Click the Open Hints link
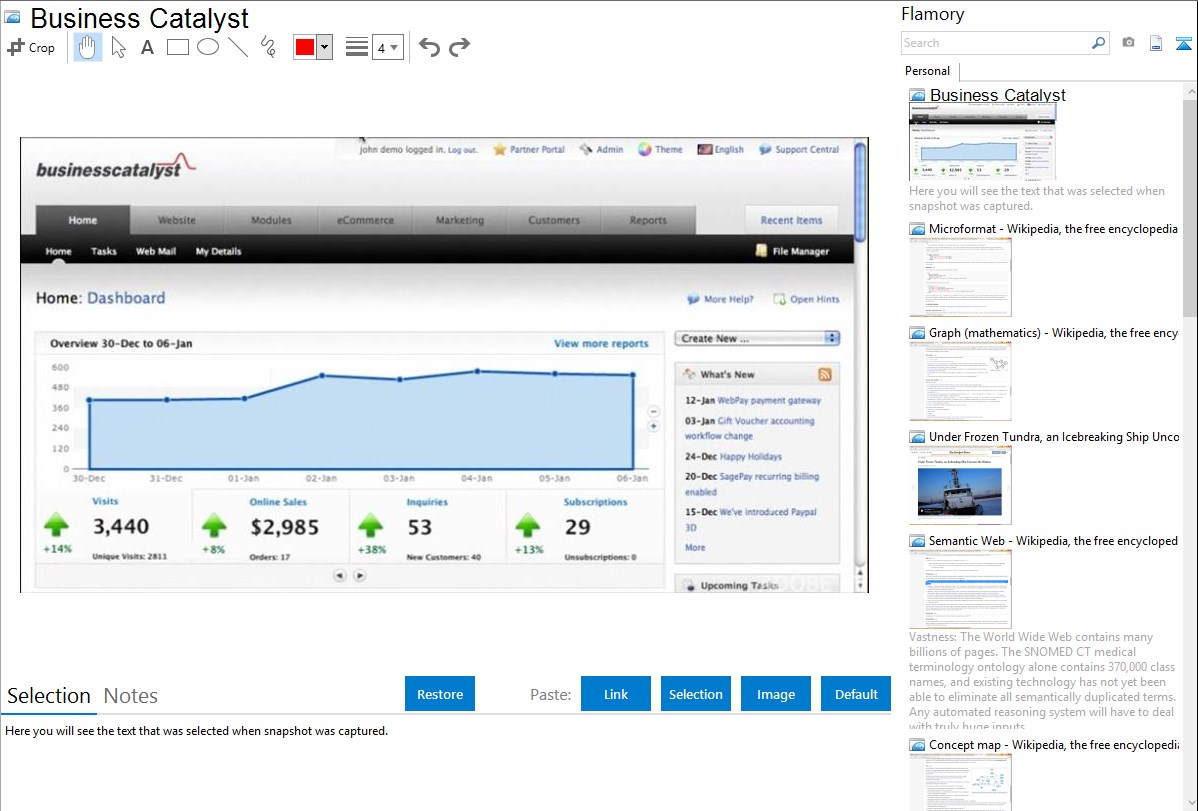This screenshot has height=811, width=1198. pos(814,299)
